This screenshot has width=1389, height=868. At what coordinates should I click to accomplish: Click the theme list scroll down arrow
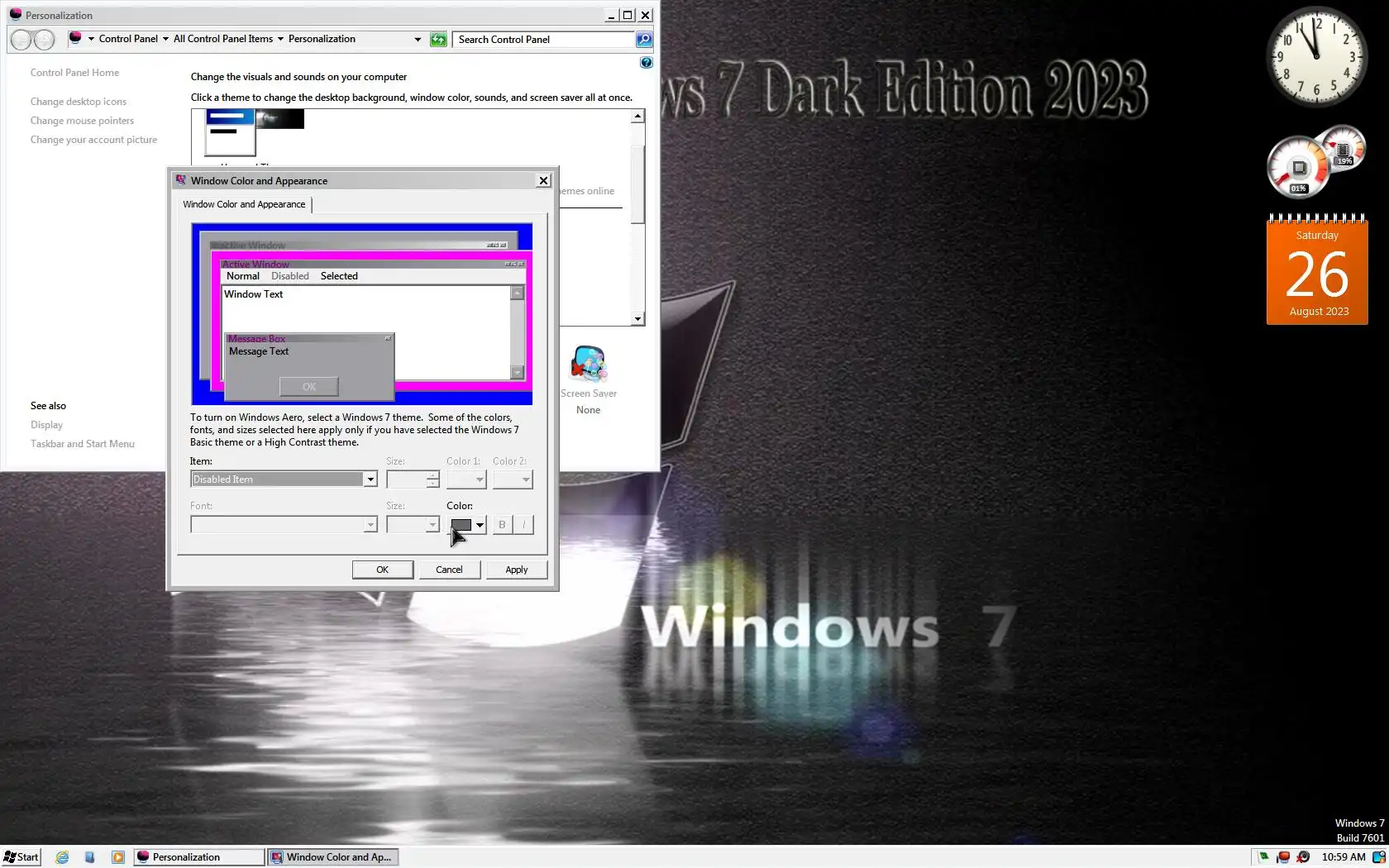[x=637, y=319]
